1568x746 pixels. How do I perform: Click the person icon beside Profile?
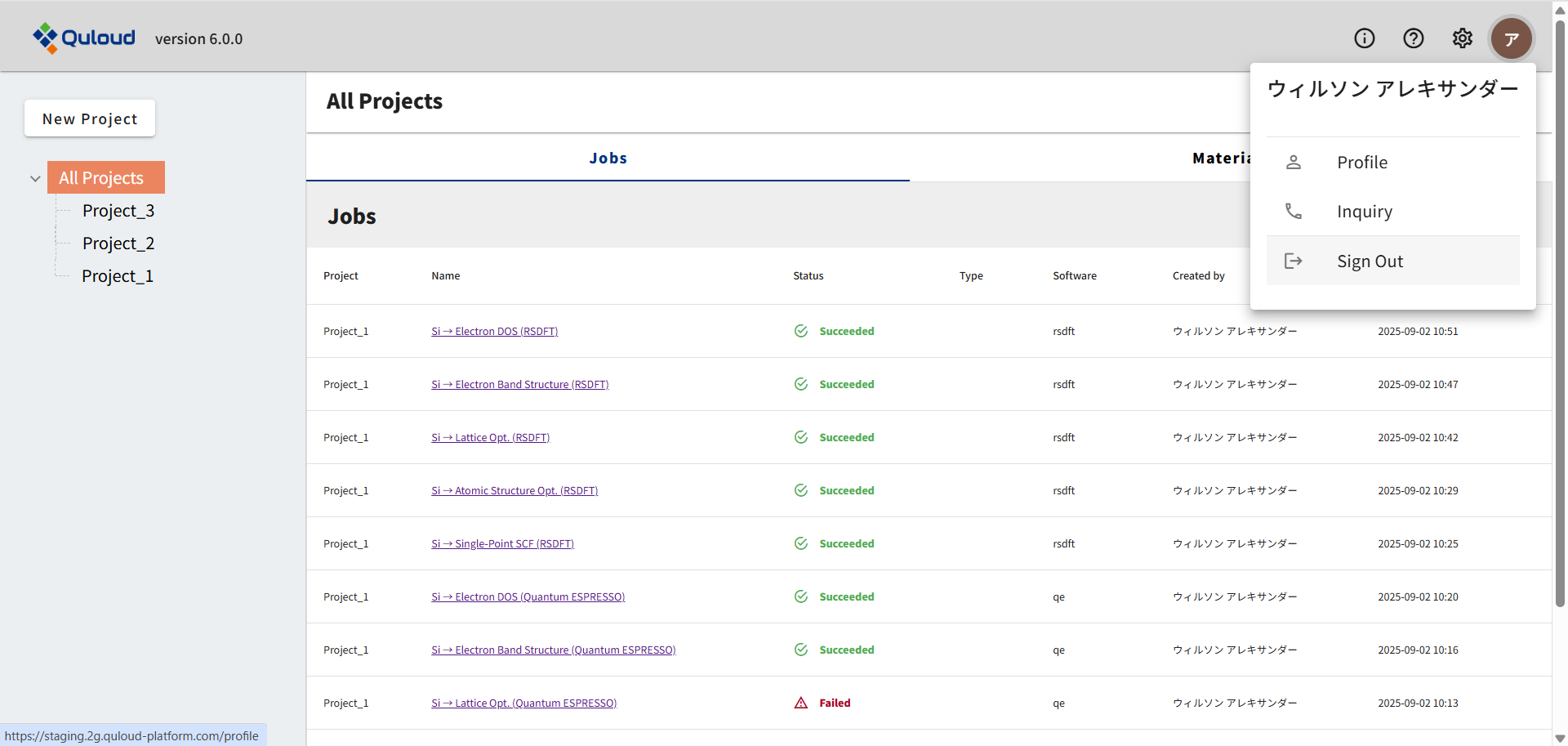click(x=1294, y=163)
